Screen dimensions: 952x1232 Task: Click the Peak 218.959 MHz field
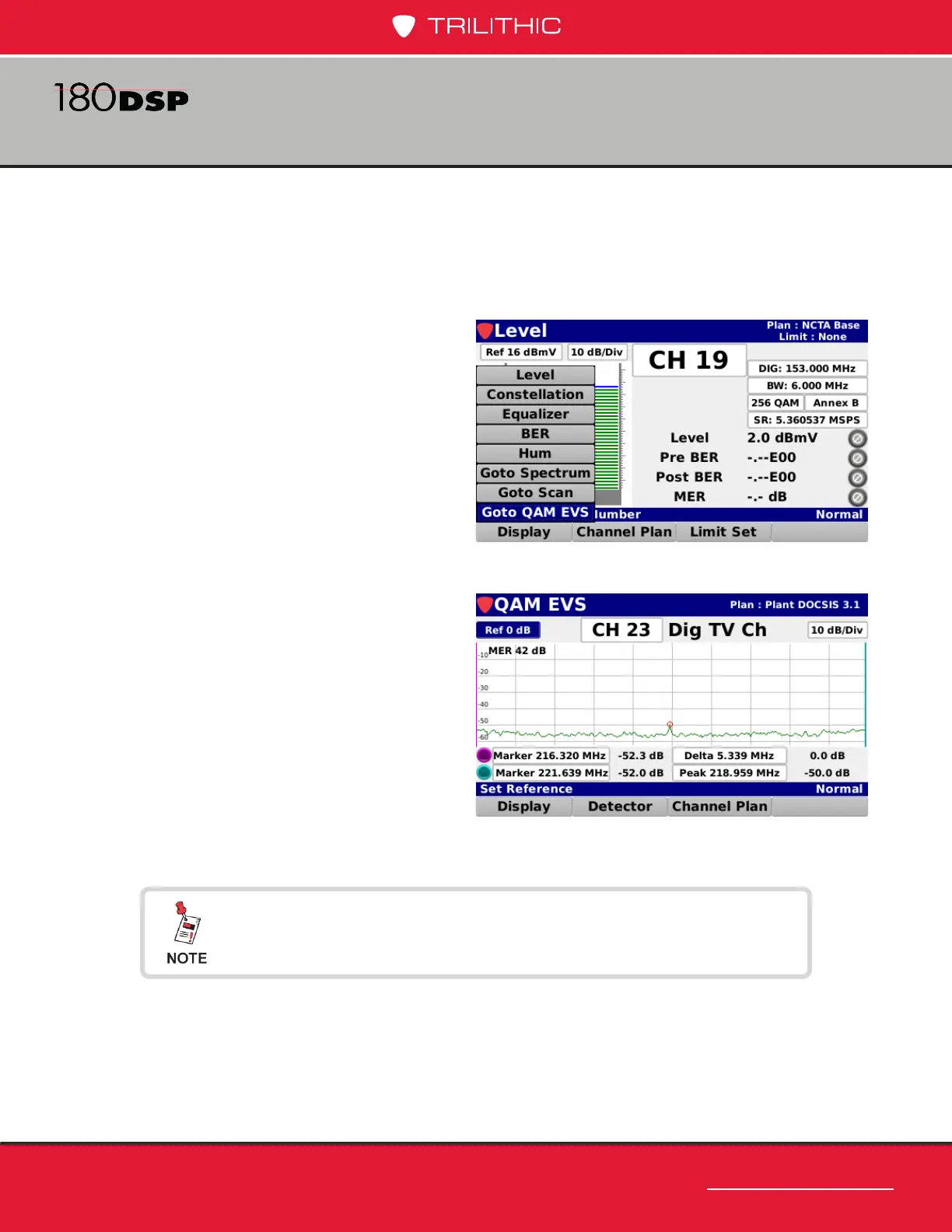(x=729, y=772)
